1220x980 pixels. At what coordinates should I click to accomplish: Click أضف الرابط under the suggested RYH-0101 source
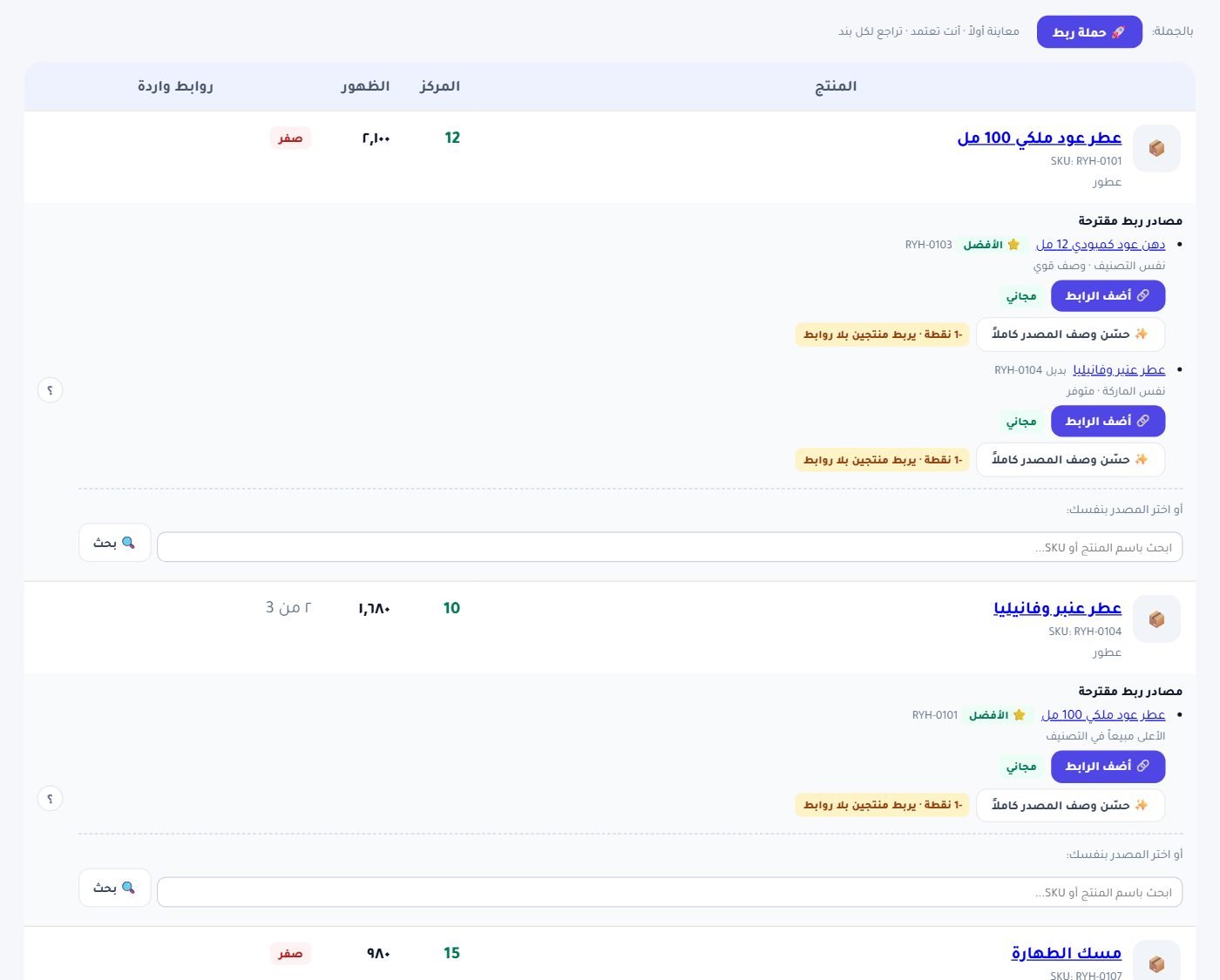(x=1108, y=767)
